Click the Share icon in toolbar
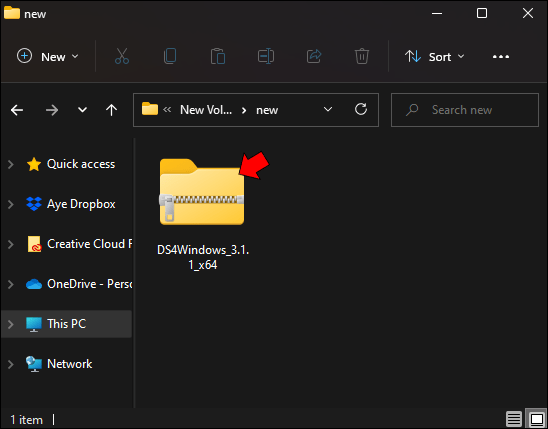The width and height of the screenshot is (548, 429). (x=314, y=56)
